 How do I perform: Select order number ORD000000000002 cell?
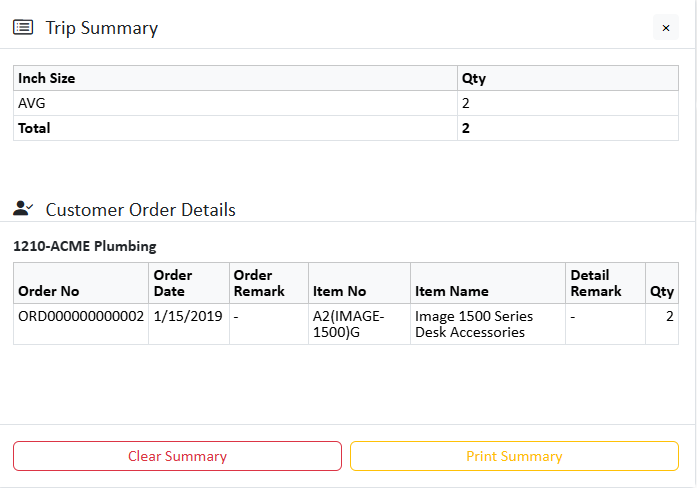81,316
